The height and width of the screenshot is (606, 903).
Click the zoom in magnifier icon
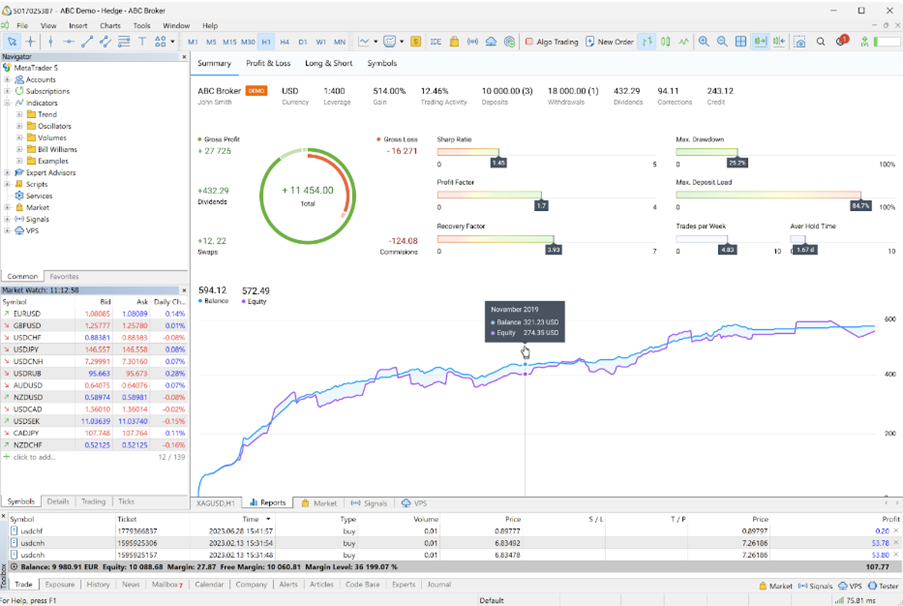point(704,42)
